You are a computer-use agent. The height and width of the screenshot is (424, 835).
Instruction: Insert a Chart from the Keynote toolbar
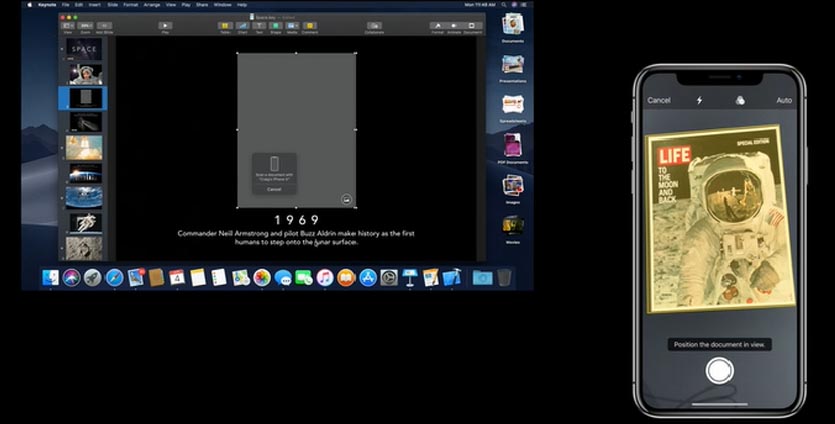[x=242, y=26]
